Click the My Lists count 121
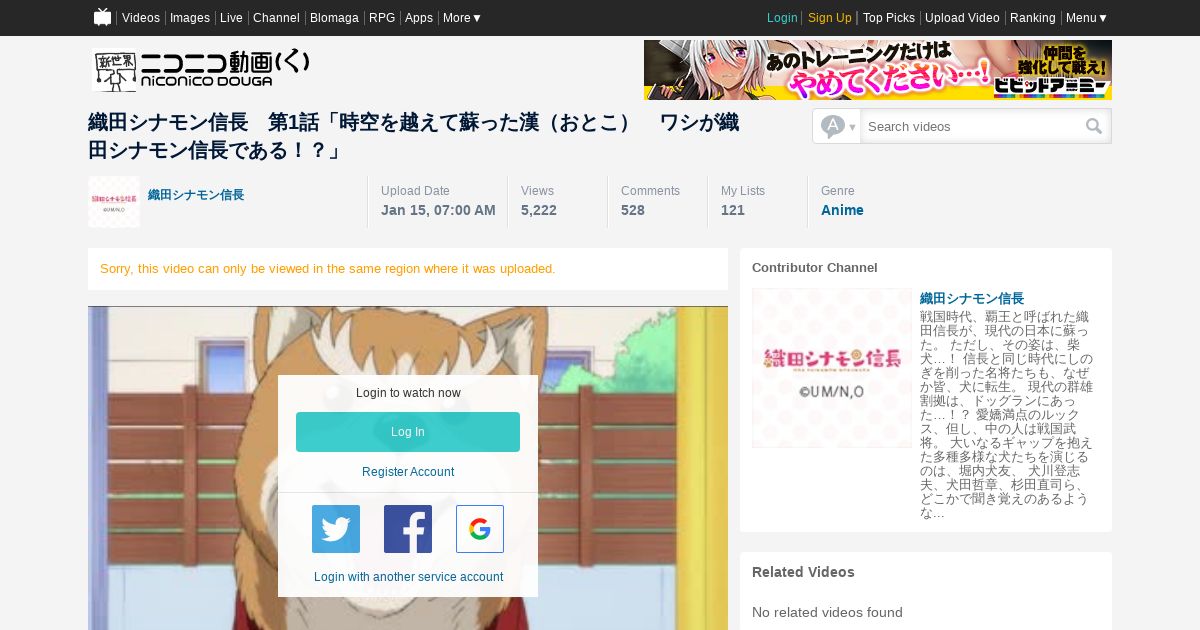 (733, 210)
